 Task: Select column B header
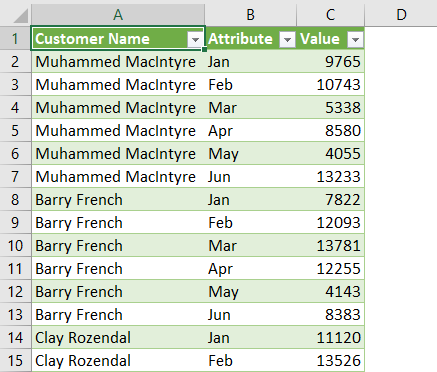click(x=251, y=15)
